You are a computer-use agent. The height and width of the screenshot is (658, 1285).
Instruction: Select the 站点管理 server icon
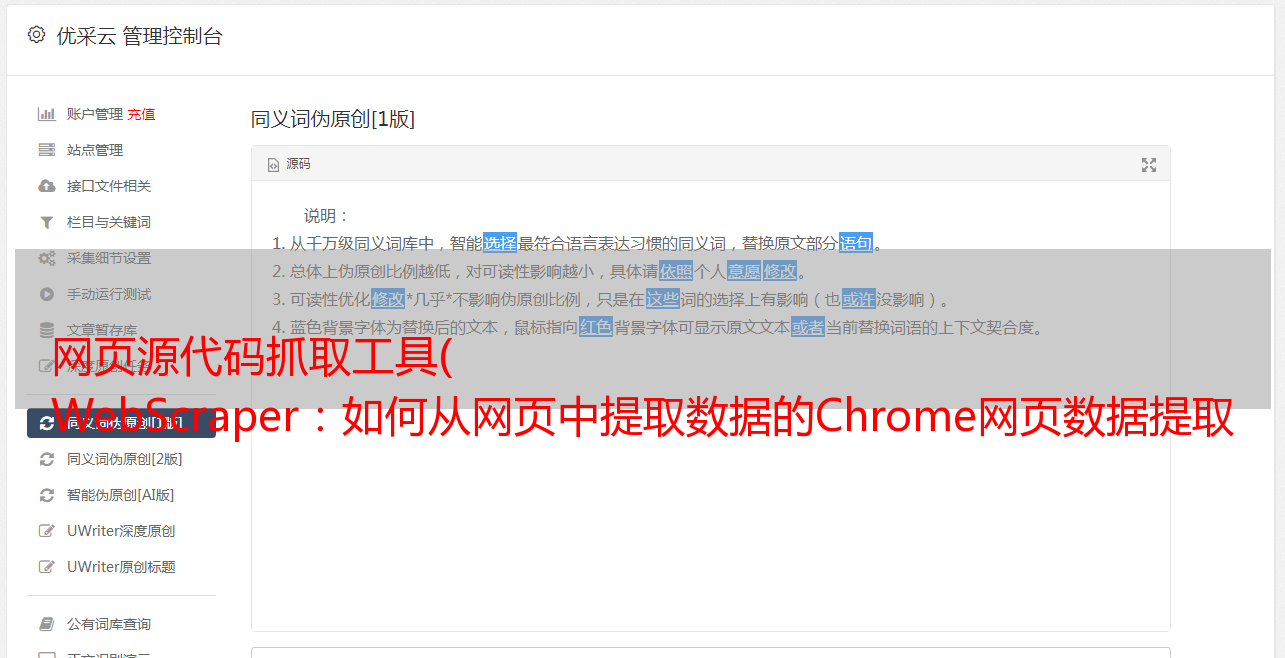tap(46, 150)
